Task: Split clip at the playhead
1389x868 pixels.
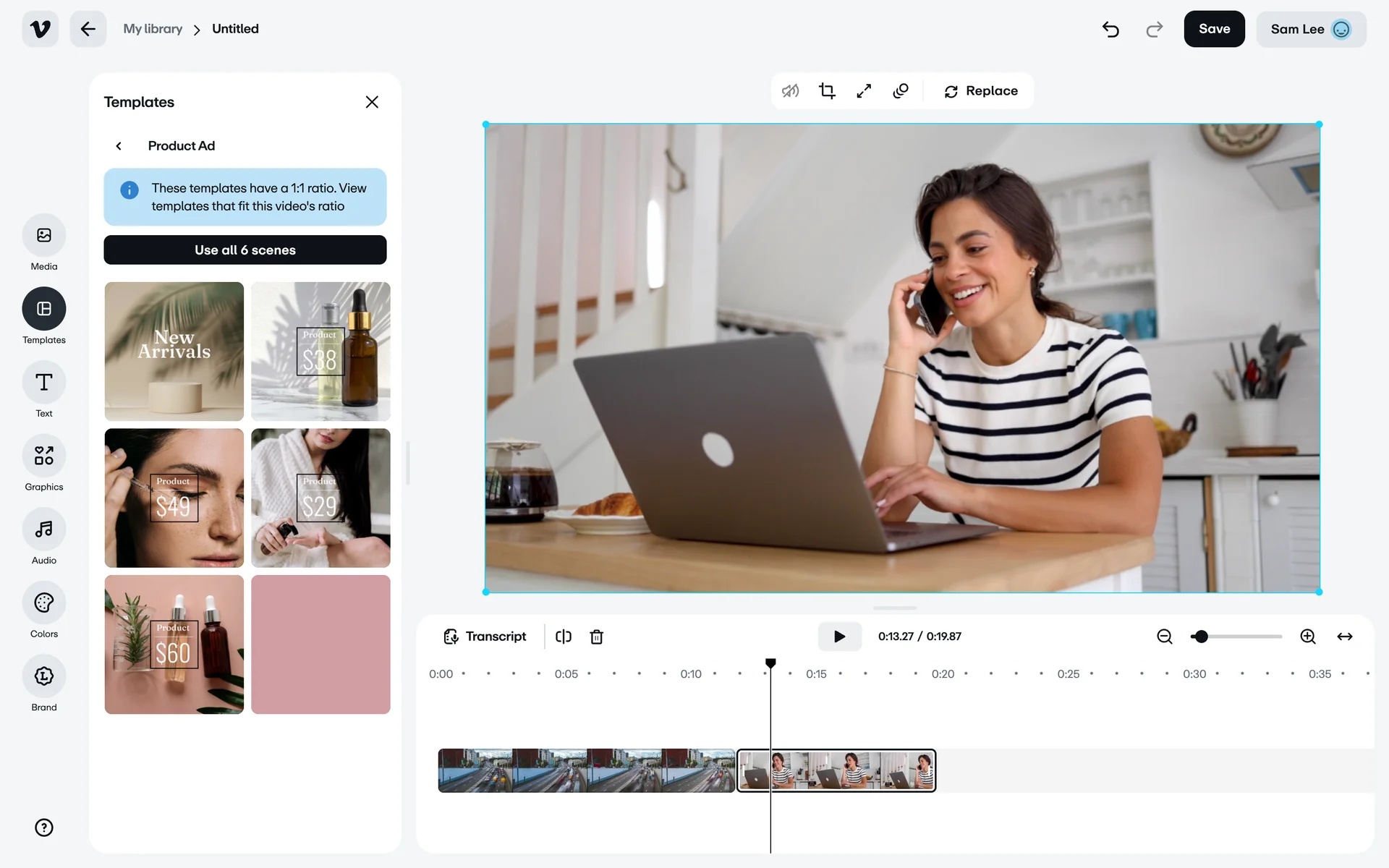Action: (564, 637)
